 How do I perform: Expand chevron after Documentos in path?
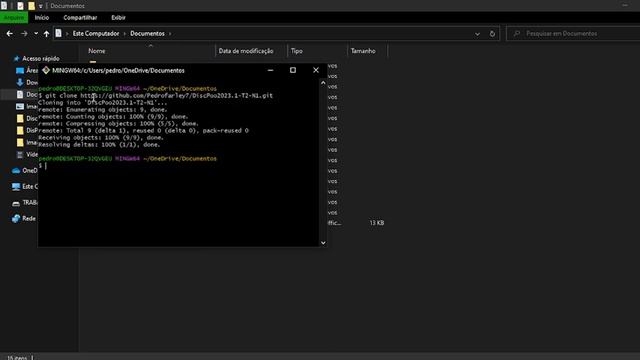(170, 33)
